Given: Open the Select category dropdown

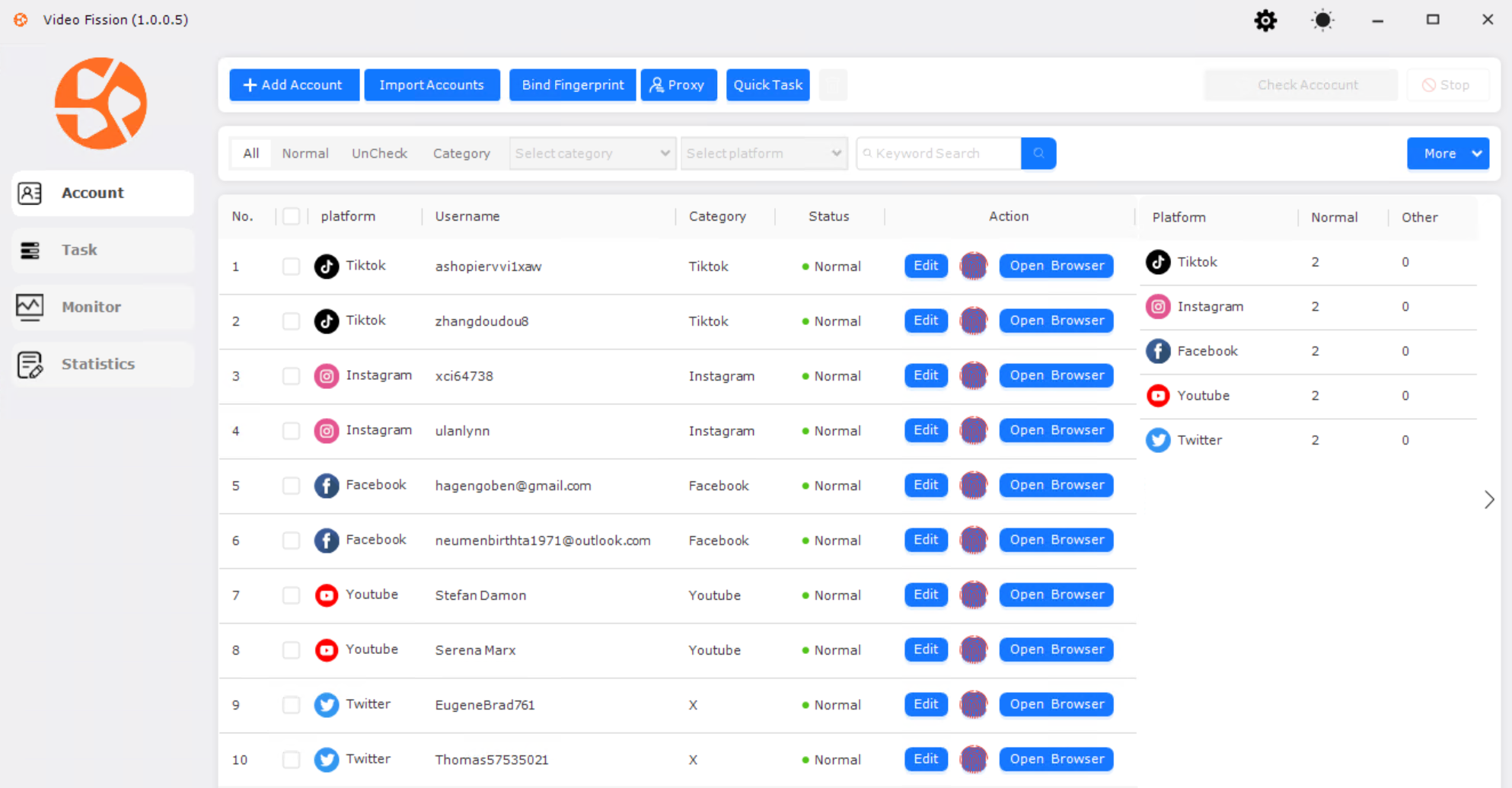Looking at the screenshot, I should 592,154.
